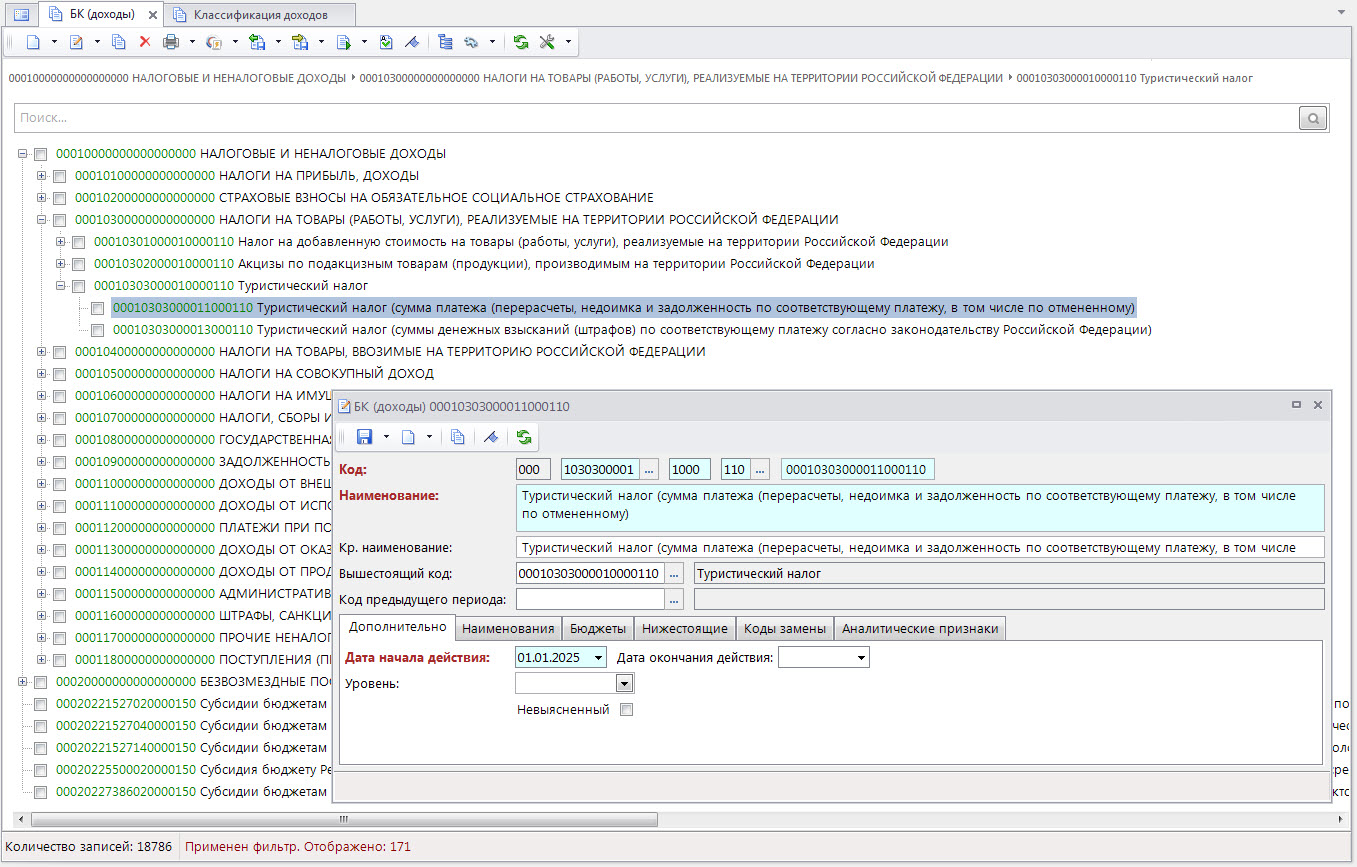The width and height of the screenshot is (1357, 867).
Task: Click the Copy record icon in main toolbar
Action: (x=119, y=42)
